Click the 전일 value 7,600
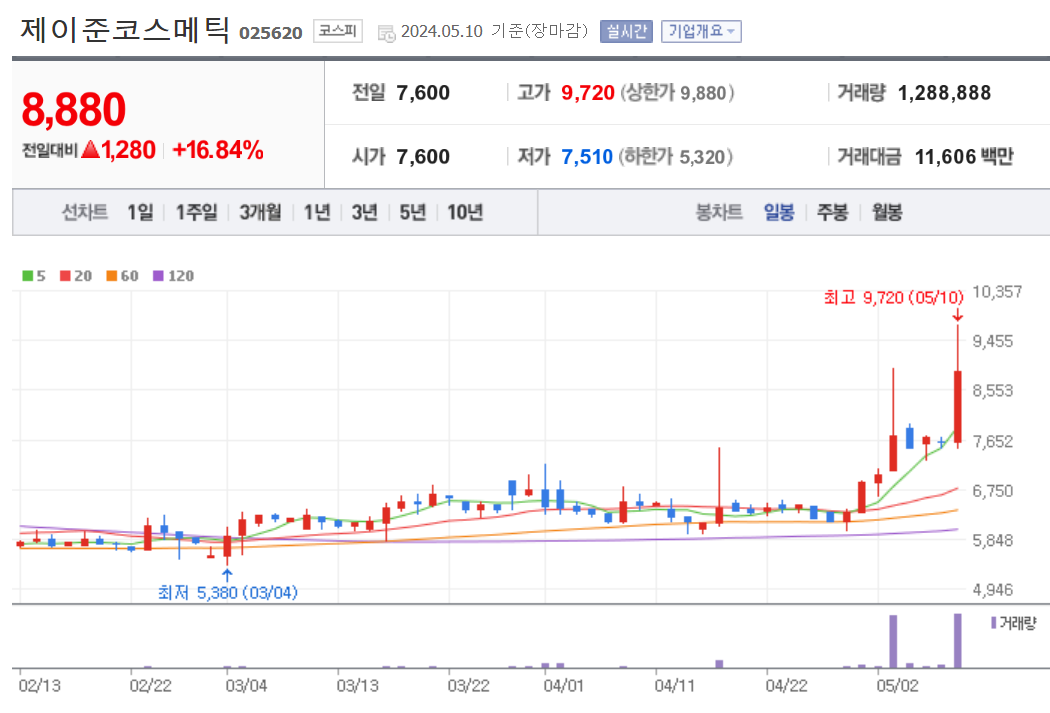This screenshot has height=713, width=1050. pos(423,92)
